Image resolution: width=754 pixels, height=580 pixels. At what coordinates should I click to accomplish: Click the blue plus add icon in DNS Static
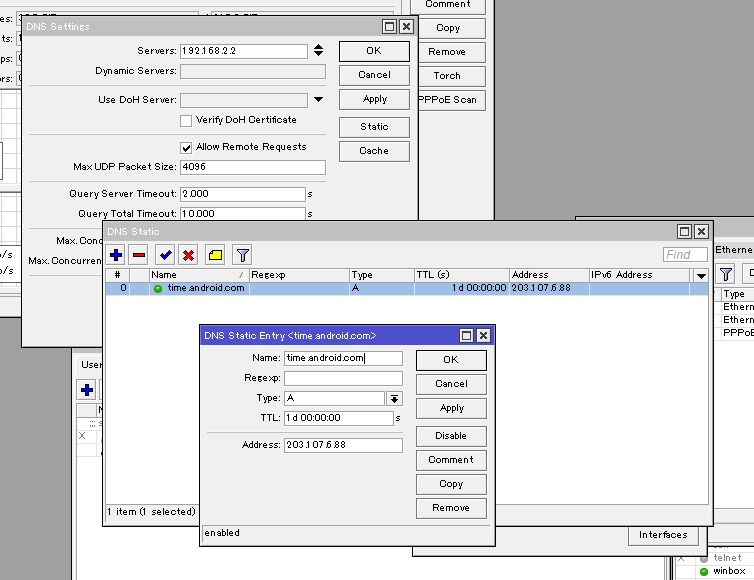pyautogui.click(x=117, y=255)
